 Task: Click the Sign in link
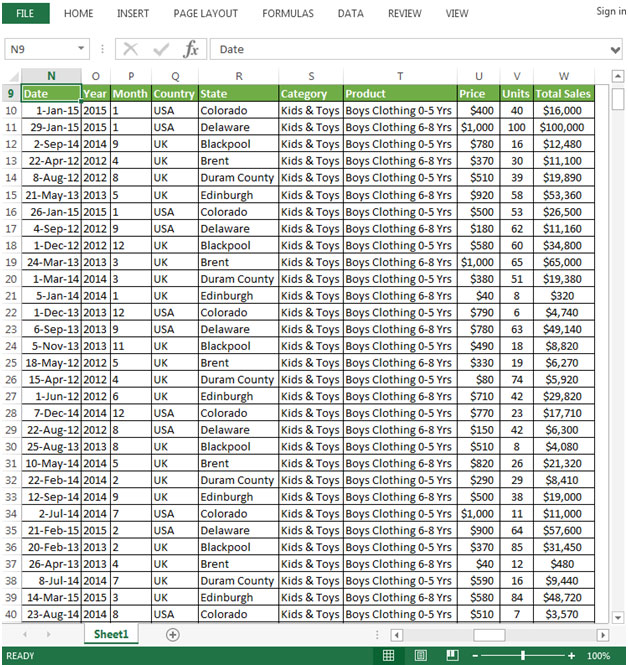tap(611, 11)
